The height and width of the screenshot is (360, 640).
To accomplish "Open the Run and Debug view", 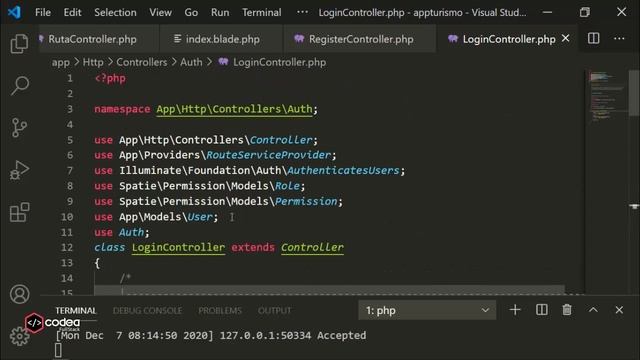I will tap(19, 170).
